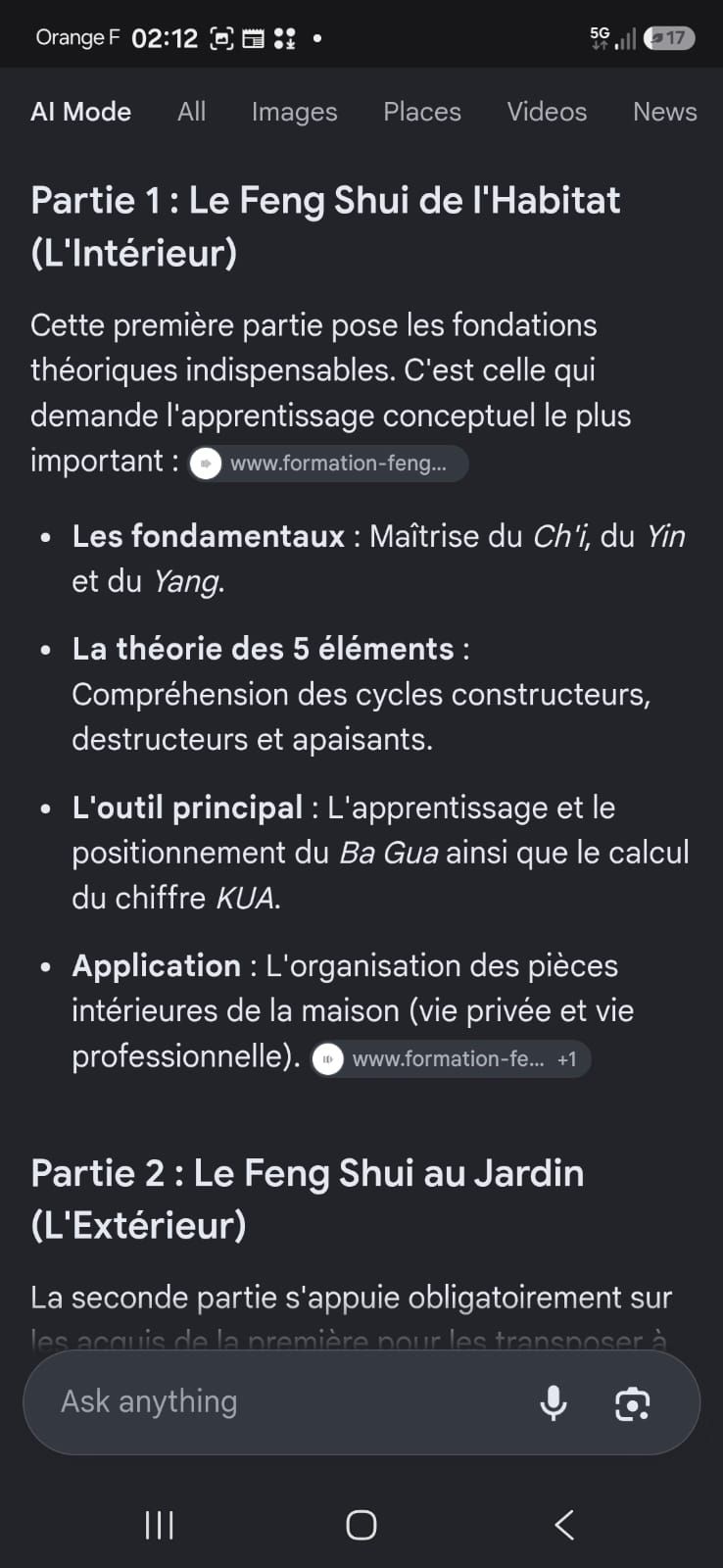
Task: Tap the Partie 2 Feng Shui au Jardin heading
Action: pos(307,1199)
